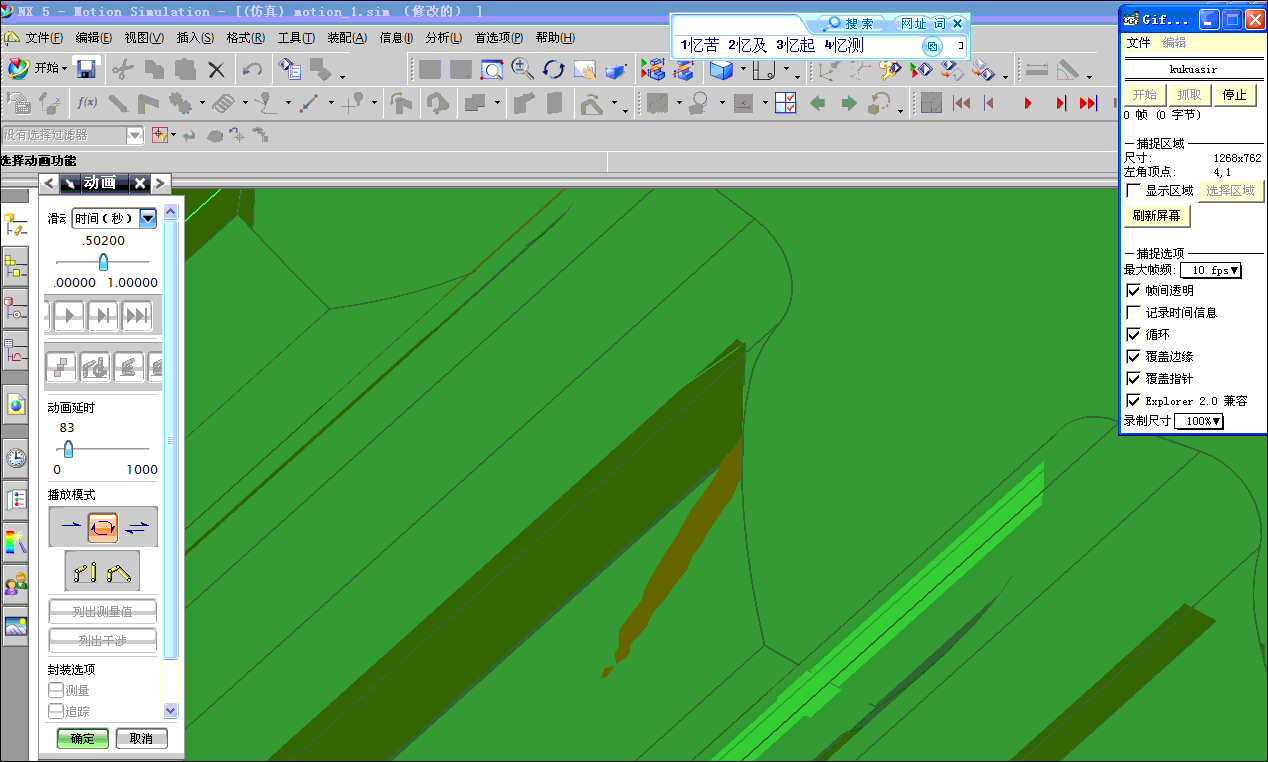Click the X delete icon in the toolbar

click(216, 69)
